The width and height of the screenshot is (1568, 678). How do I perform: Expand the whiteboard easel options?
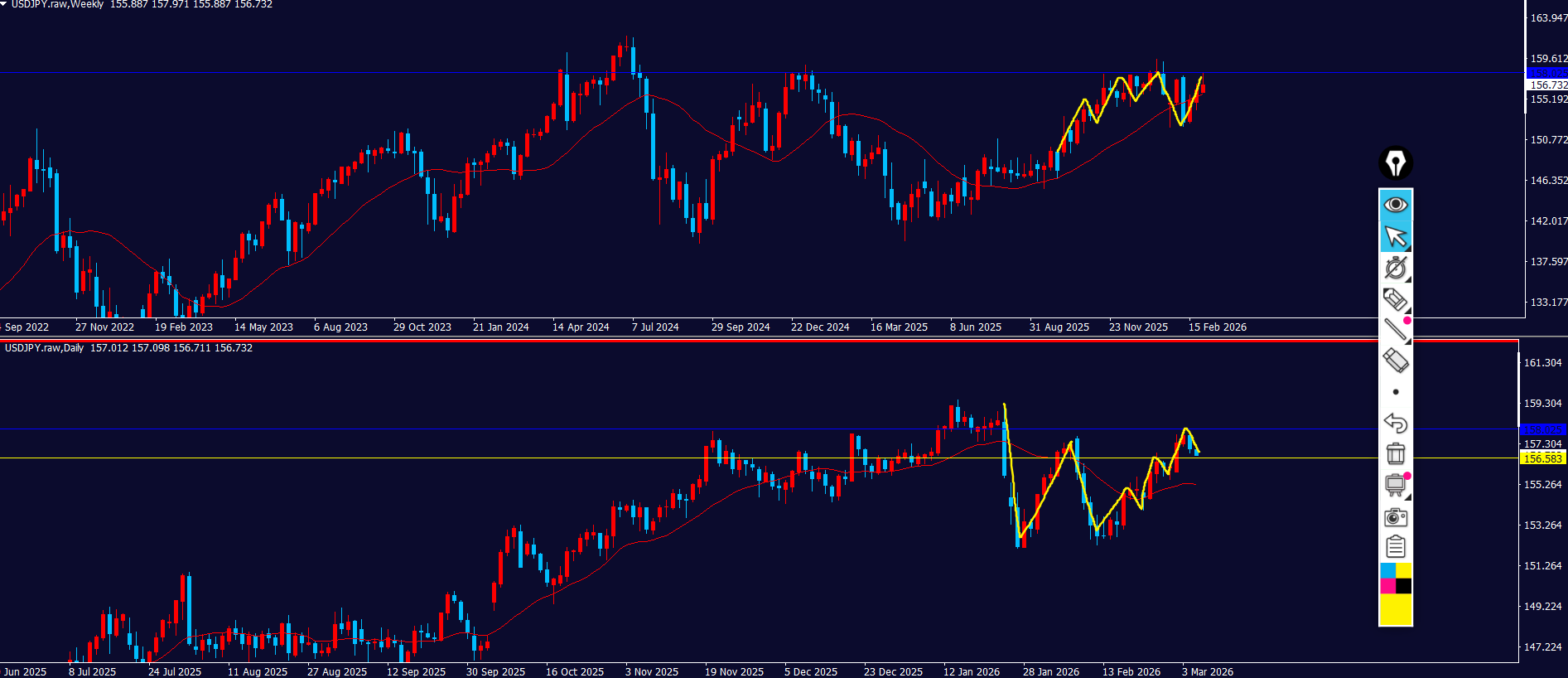1396,485
